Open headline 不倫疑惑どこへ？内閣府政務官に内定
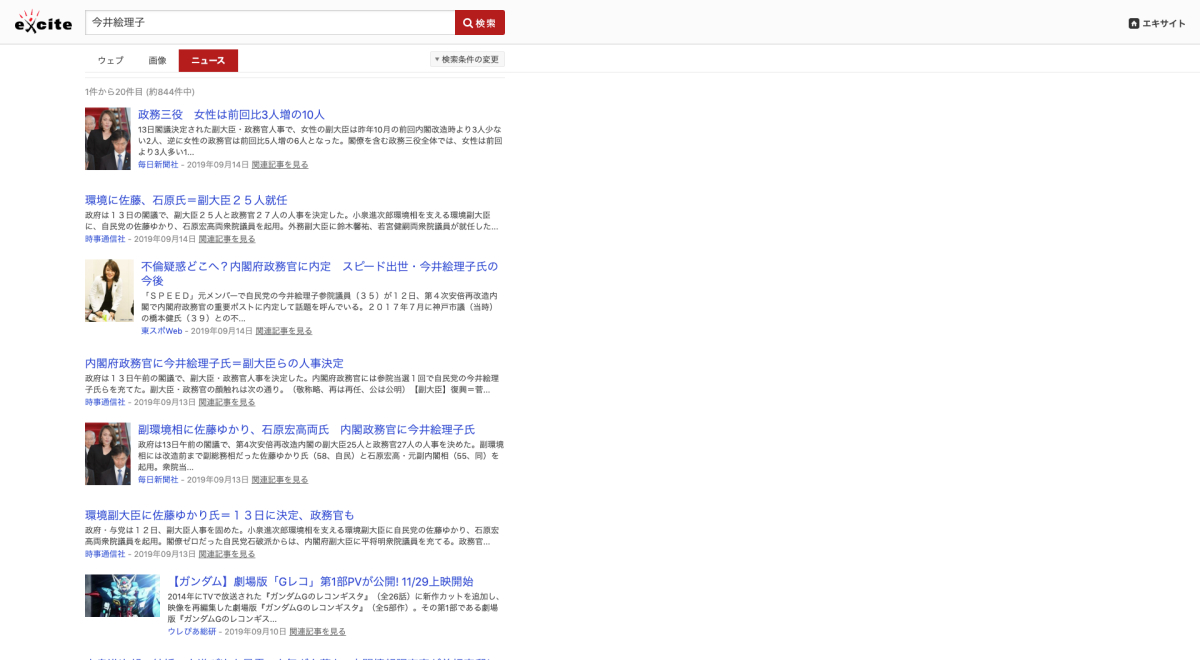Image resolution: width=1200 pixels, height=660 pixels. [319, 273]
